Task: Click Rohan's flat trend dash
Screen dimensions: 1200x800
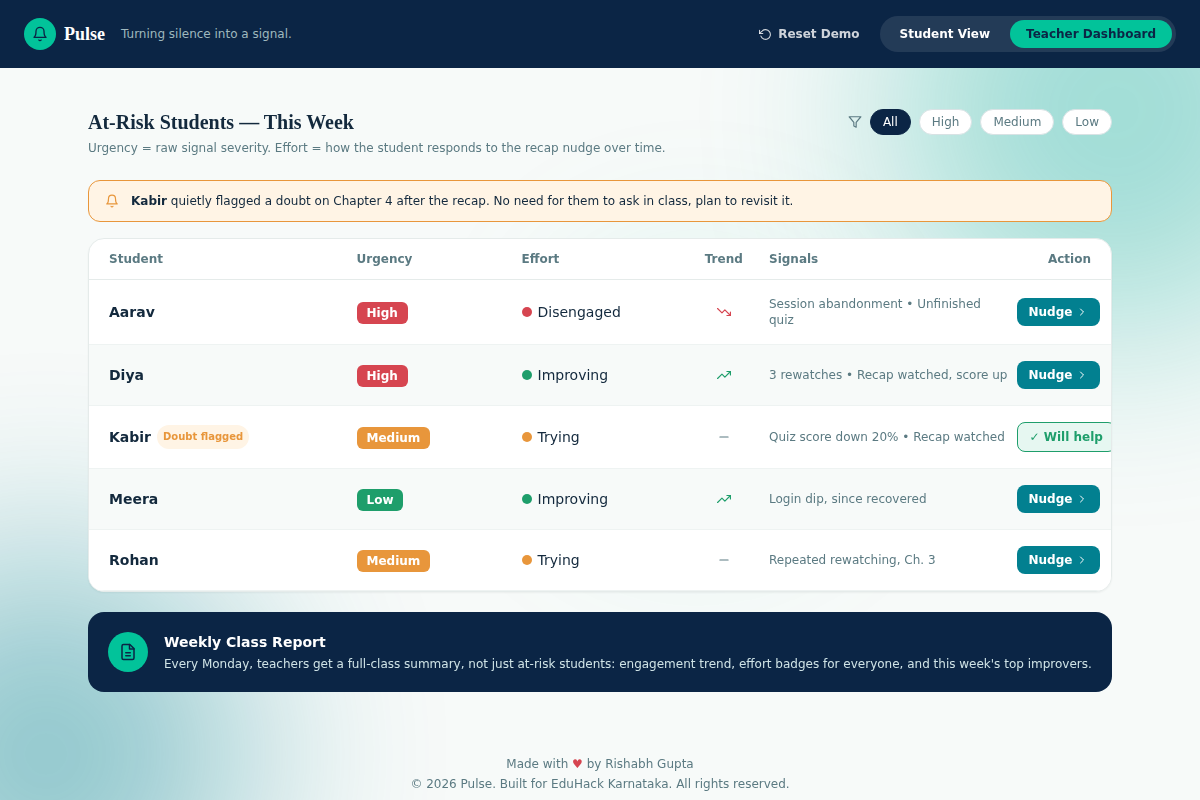Action: click(x=724, y=560)
